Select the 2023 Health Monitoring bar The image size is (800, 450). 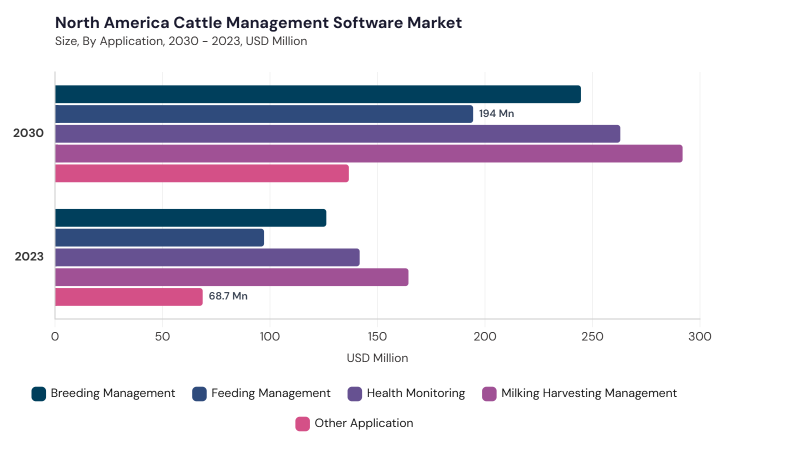pyautogui.click(x=207, y=258)
